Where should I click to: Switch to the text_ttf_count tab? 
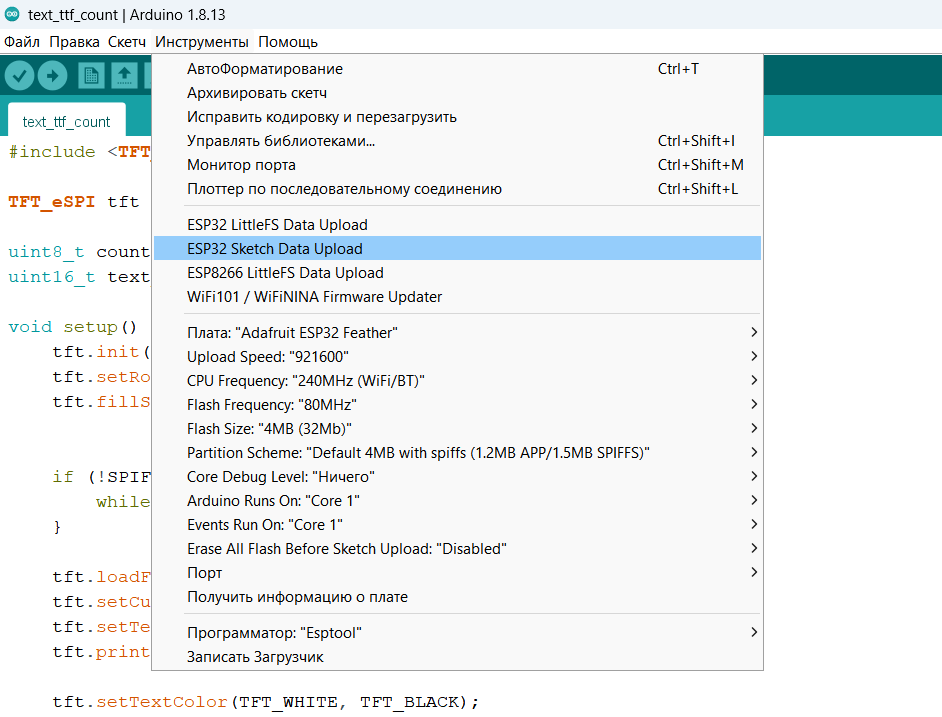pos(66,122)
